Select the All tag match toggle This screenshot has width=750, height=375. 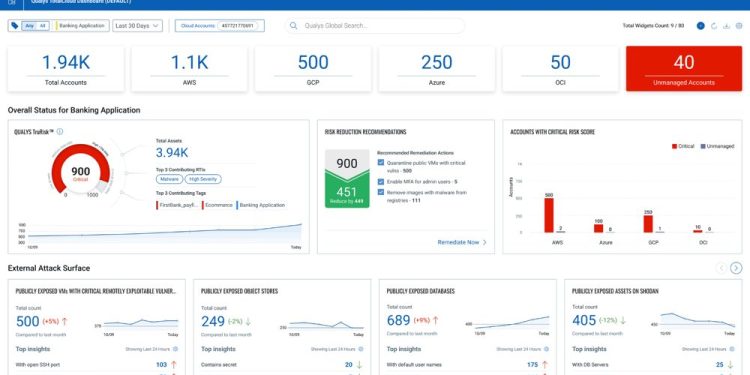(x=43, y=26)
